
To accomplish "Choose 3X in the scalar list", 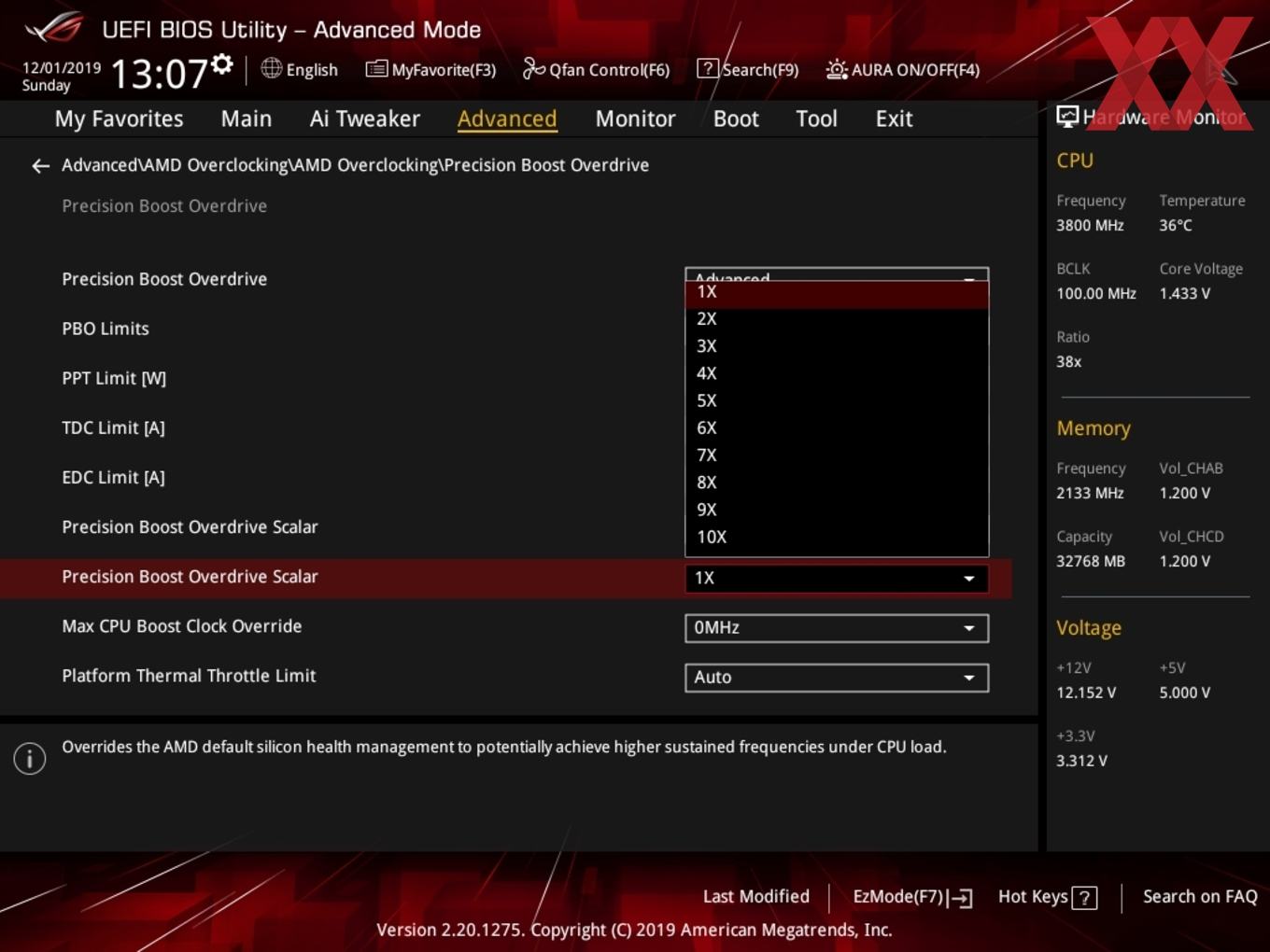I will (x=837, y=346).
